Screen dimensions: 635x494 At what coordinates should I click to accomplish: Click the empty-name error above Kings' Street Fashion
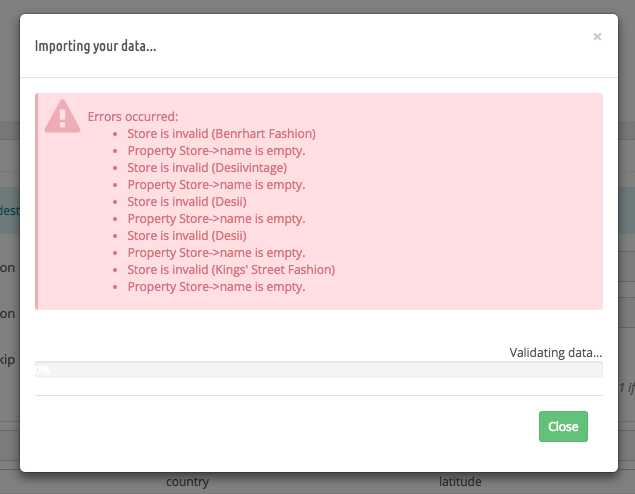click(x=216, y=252)
